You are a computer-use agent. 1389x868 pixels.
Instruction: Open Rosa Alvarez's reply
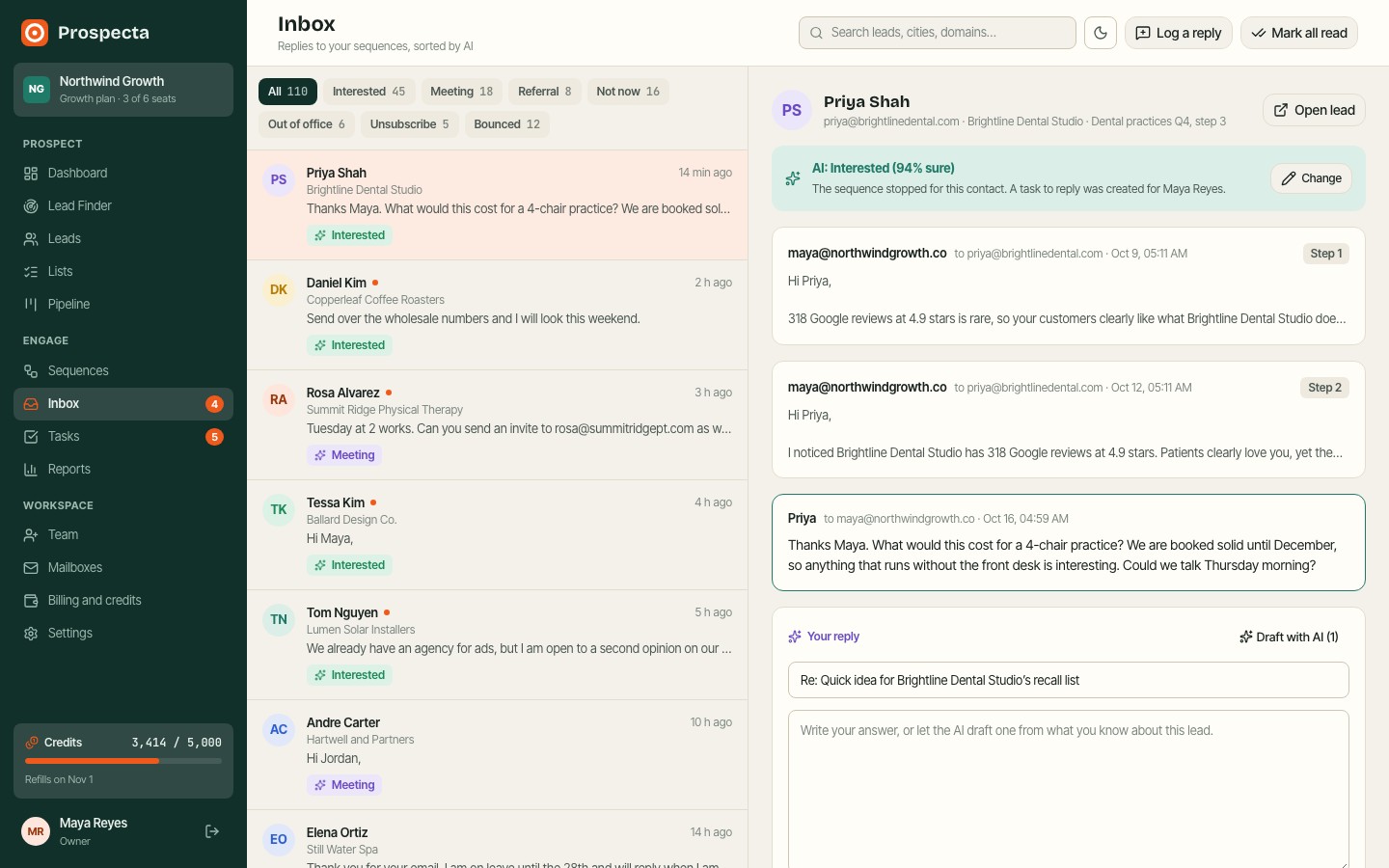pos(498,425)
